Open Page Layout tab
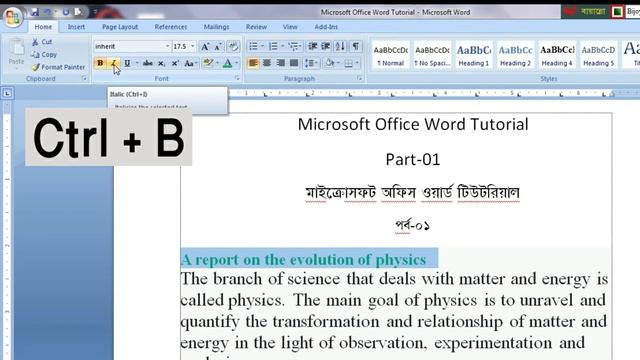Viewport: 640px width, 360px height. click(120, 27)
